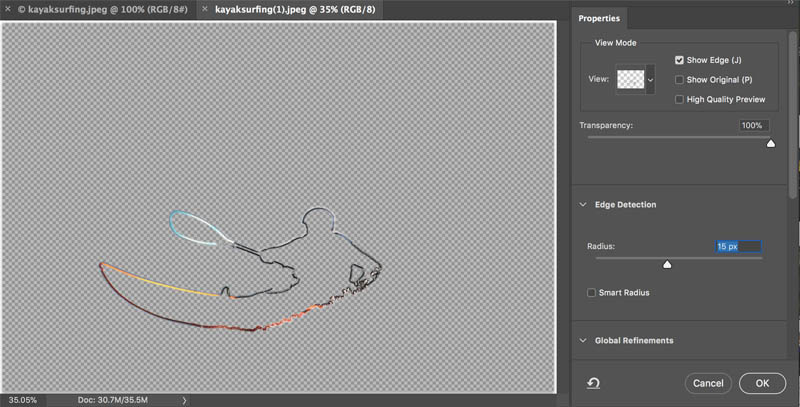Enable Show Original (P)
Screen dimensions: 800x407
[679, 80]
